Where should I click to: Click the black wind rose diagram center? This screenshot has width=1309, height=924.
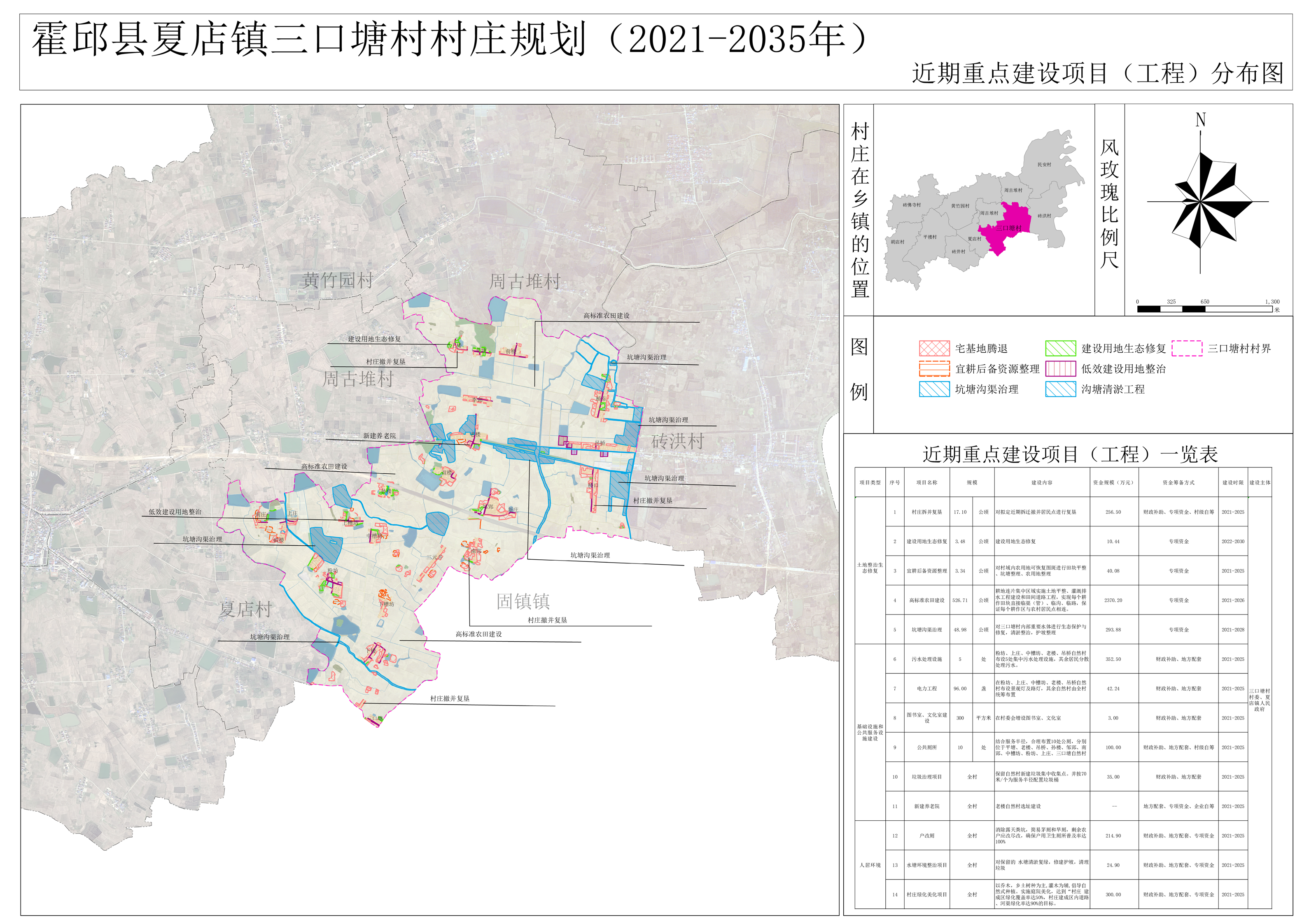[x=1200, y=202]
